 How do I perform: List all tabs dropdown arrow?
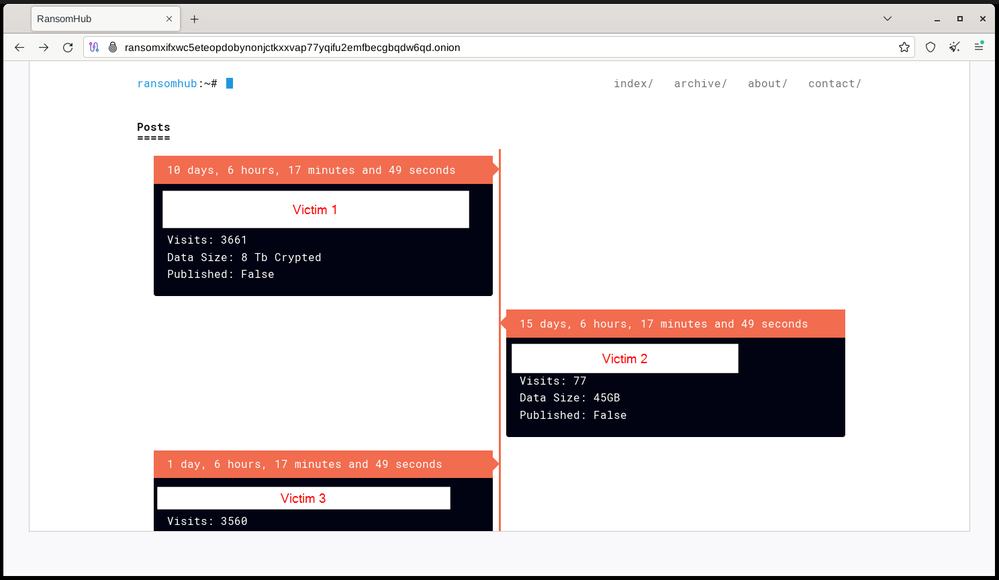(x=887, y=18)
